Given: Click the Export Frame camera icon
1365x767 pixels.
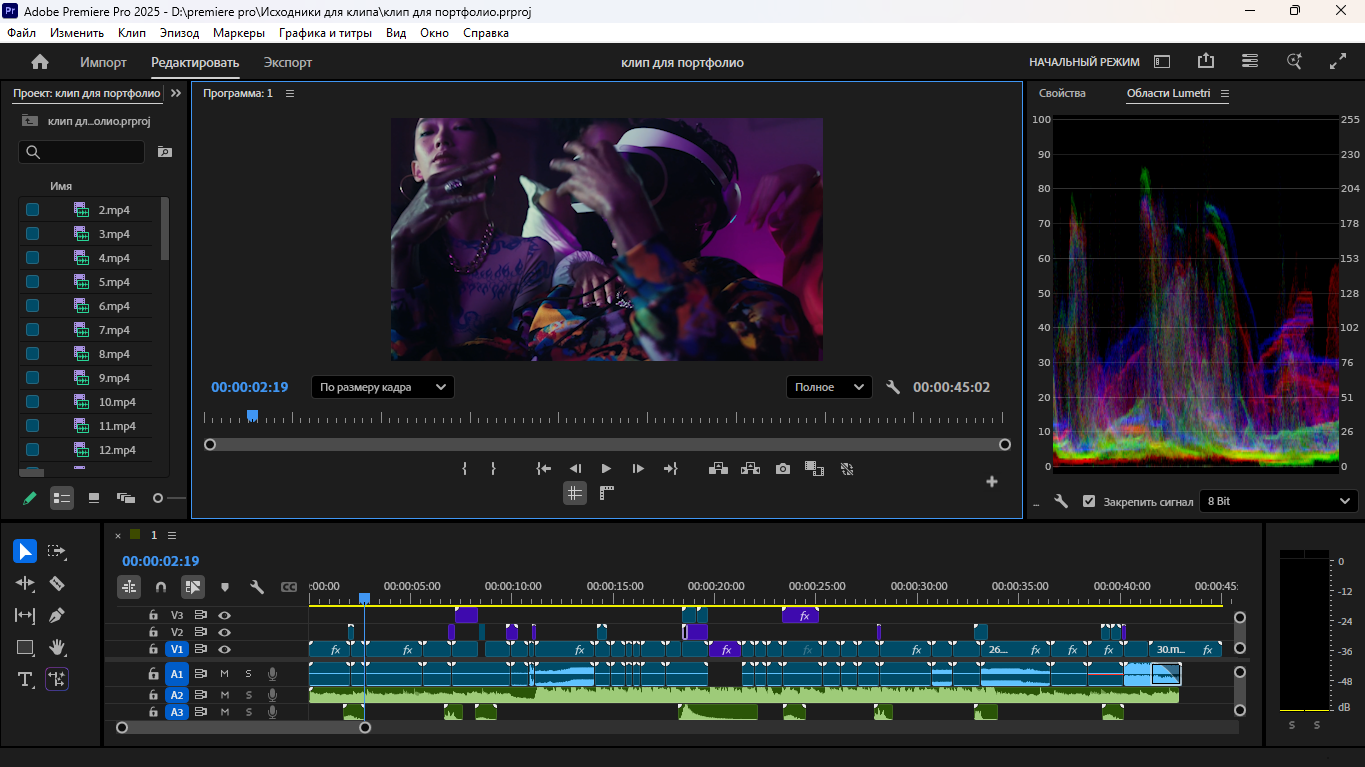Looking at the screenshot, I should 783,468.
